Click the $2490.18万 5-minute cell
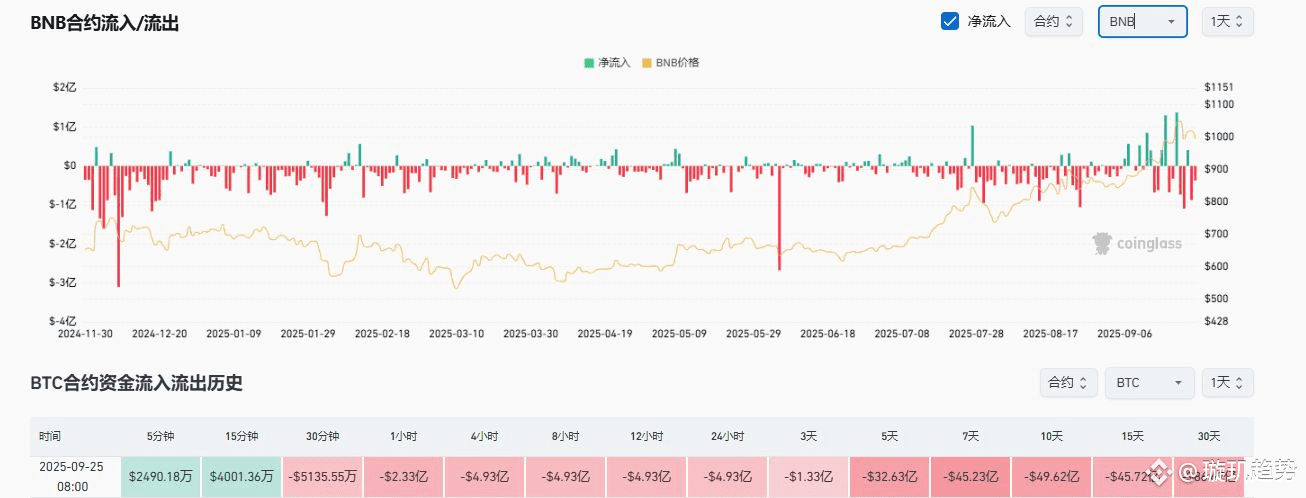 161,475
